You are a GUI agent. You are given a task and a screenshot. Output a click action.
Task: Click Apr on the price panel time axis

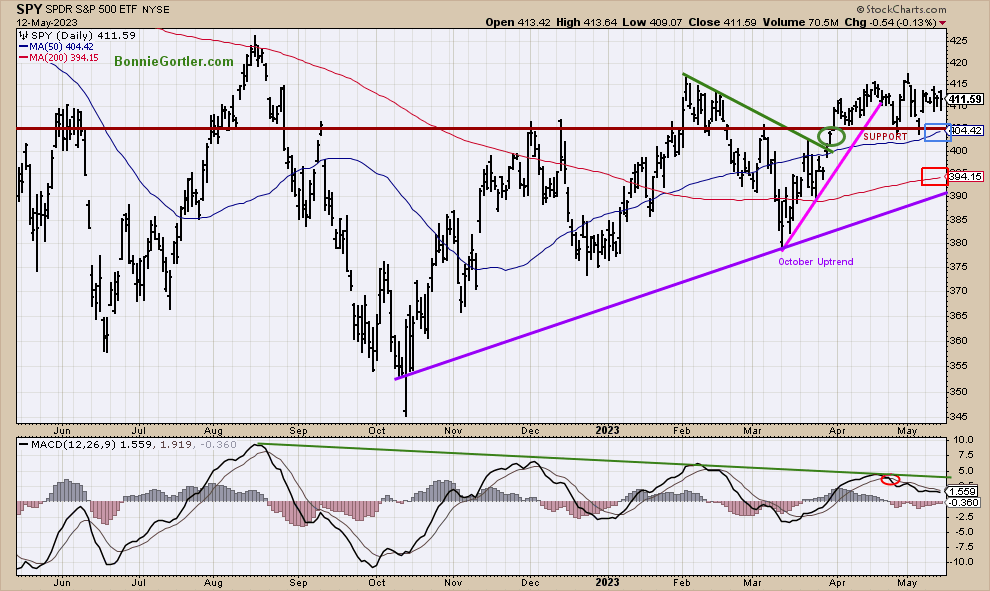[837, 431]
